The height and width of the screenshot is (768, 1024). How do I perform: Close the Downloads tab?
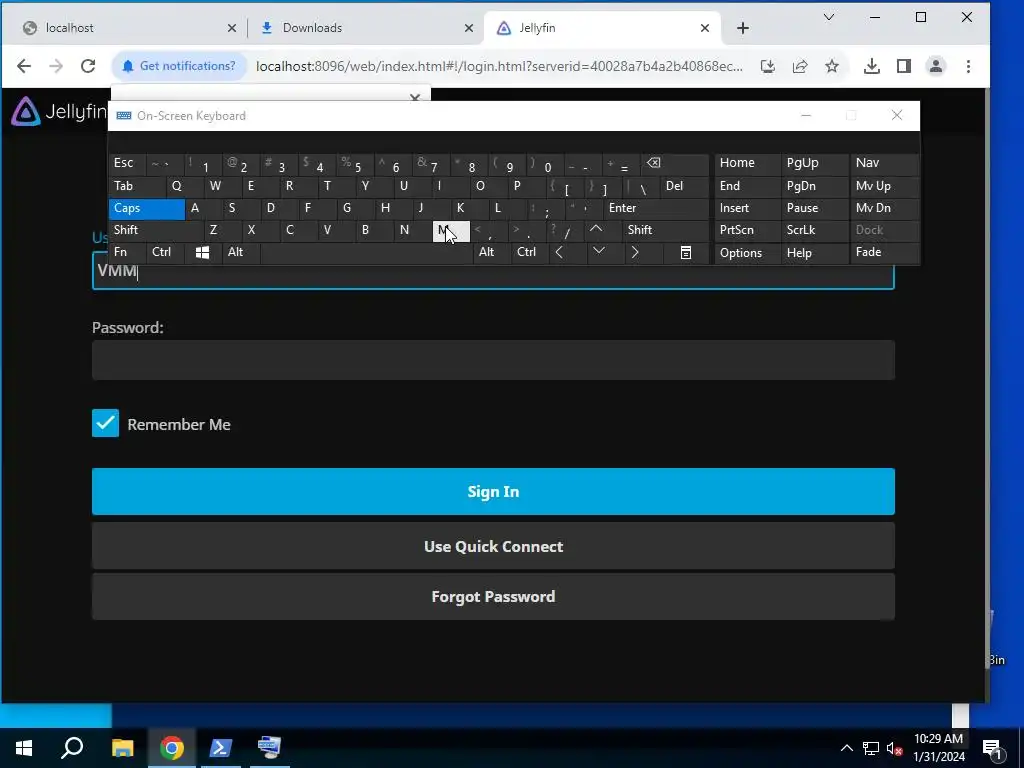click(469, 28)
